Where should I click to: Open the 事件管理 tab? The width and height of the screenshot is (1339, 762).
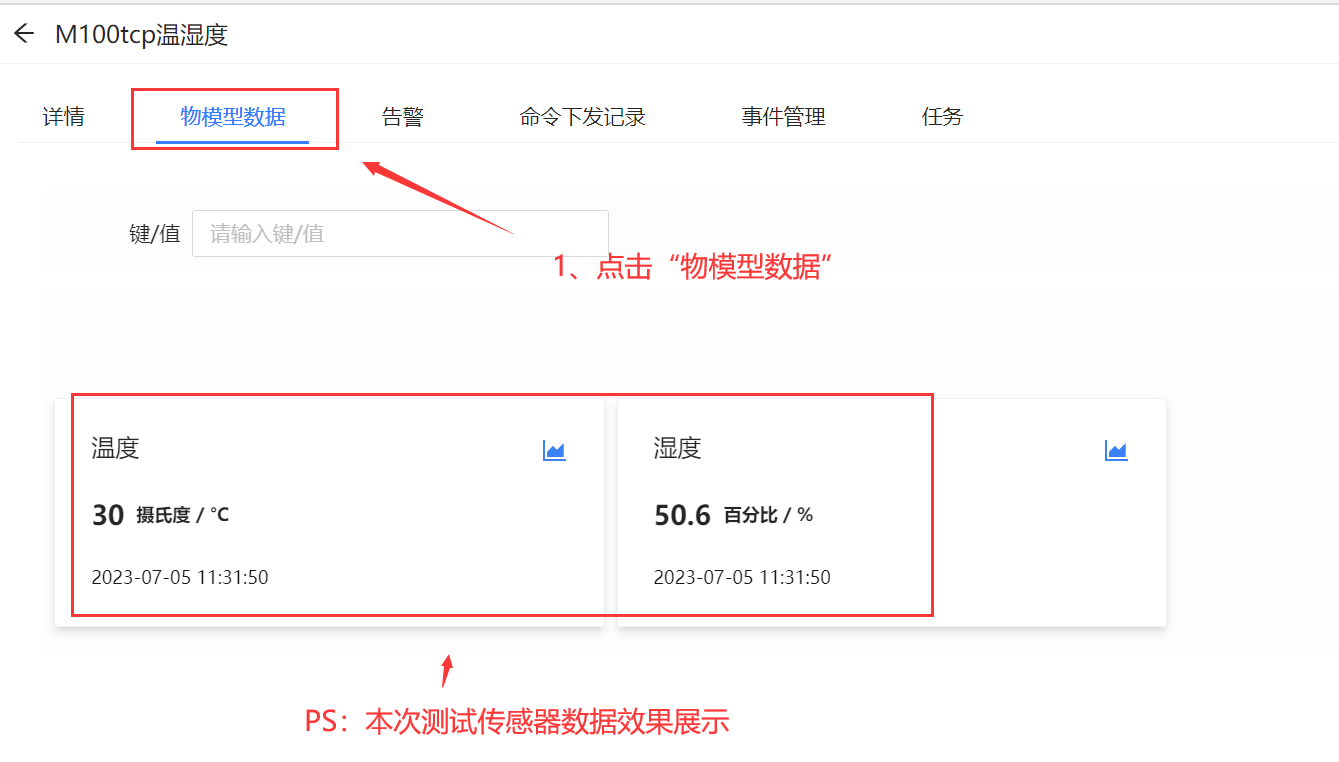click(783, 117)
